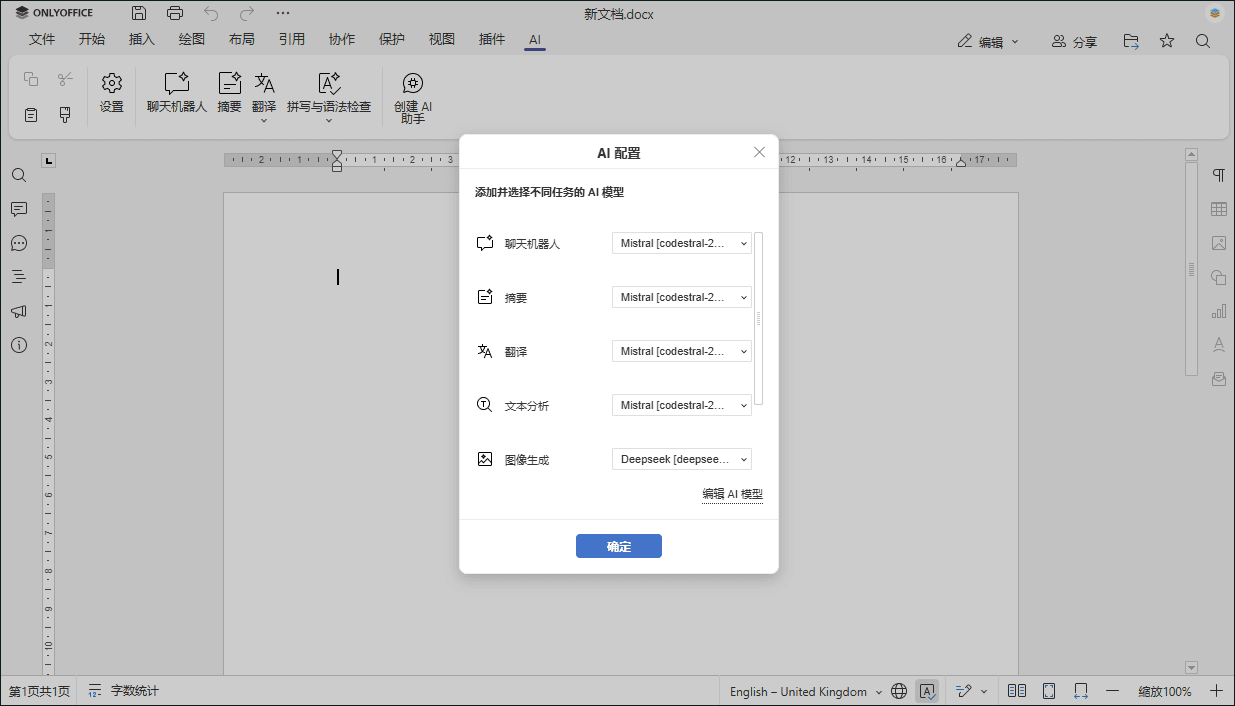Image resolution: width=1235 pixels, height=706 pixels.
Task: Select the 创建 AI 助手 tool
Action: click(x=412, y=95)
